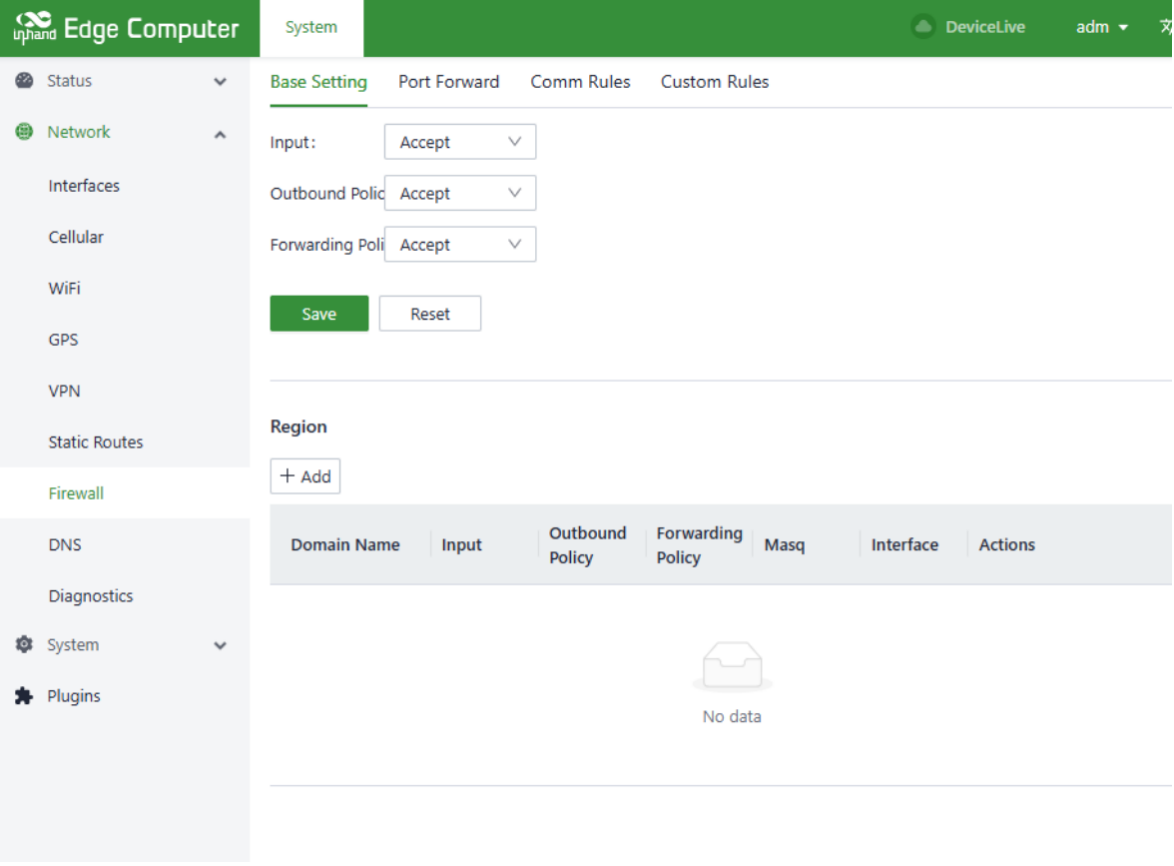Open the Static Routes page
The width and height of the screenshot is (1174, 866).
pos(96,442)
